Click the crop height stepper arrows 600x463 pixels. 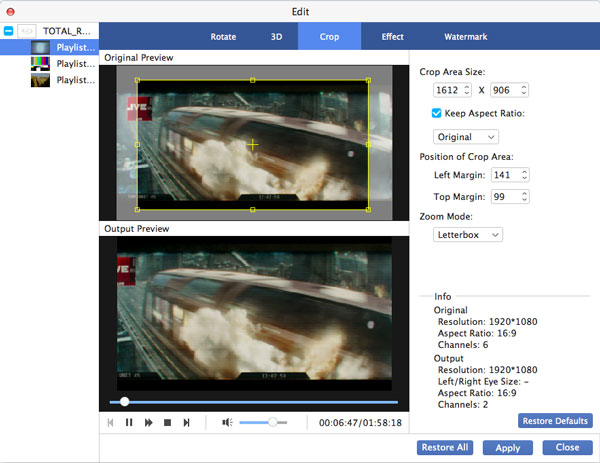point(524,90)
